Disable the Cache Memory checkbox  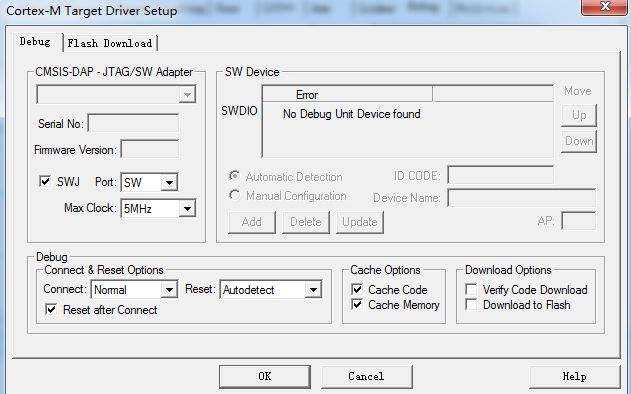(357, 304)
